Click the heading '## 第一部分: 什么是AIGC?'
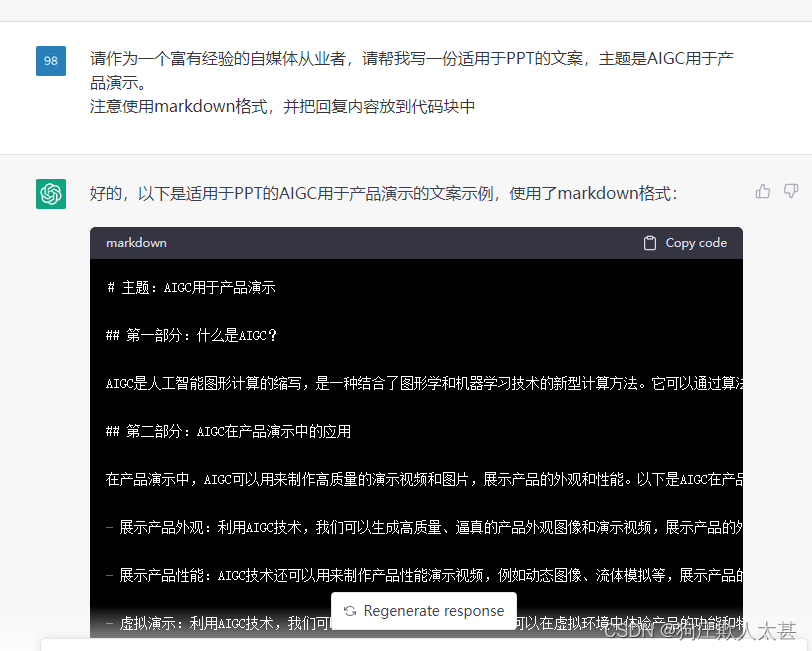 191,335
